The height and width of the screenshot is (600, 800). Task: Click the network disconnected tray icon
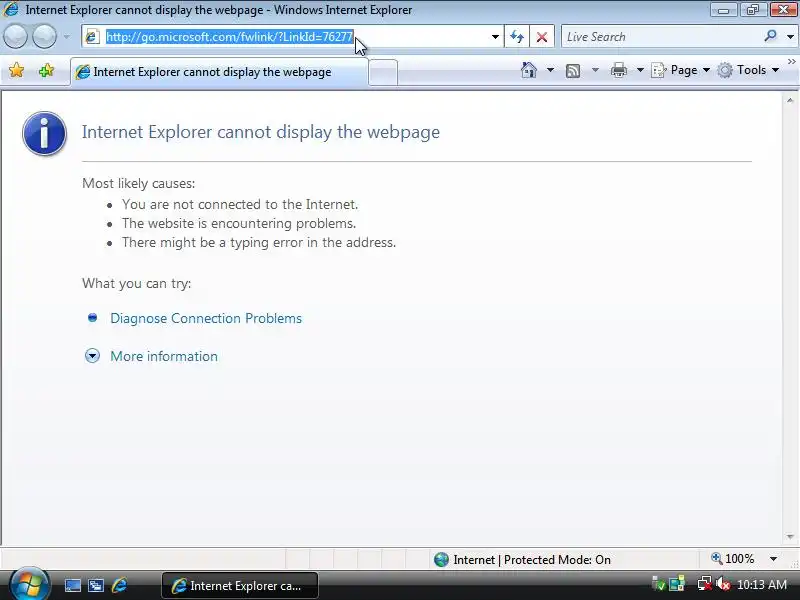[x=705, y=584]
